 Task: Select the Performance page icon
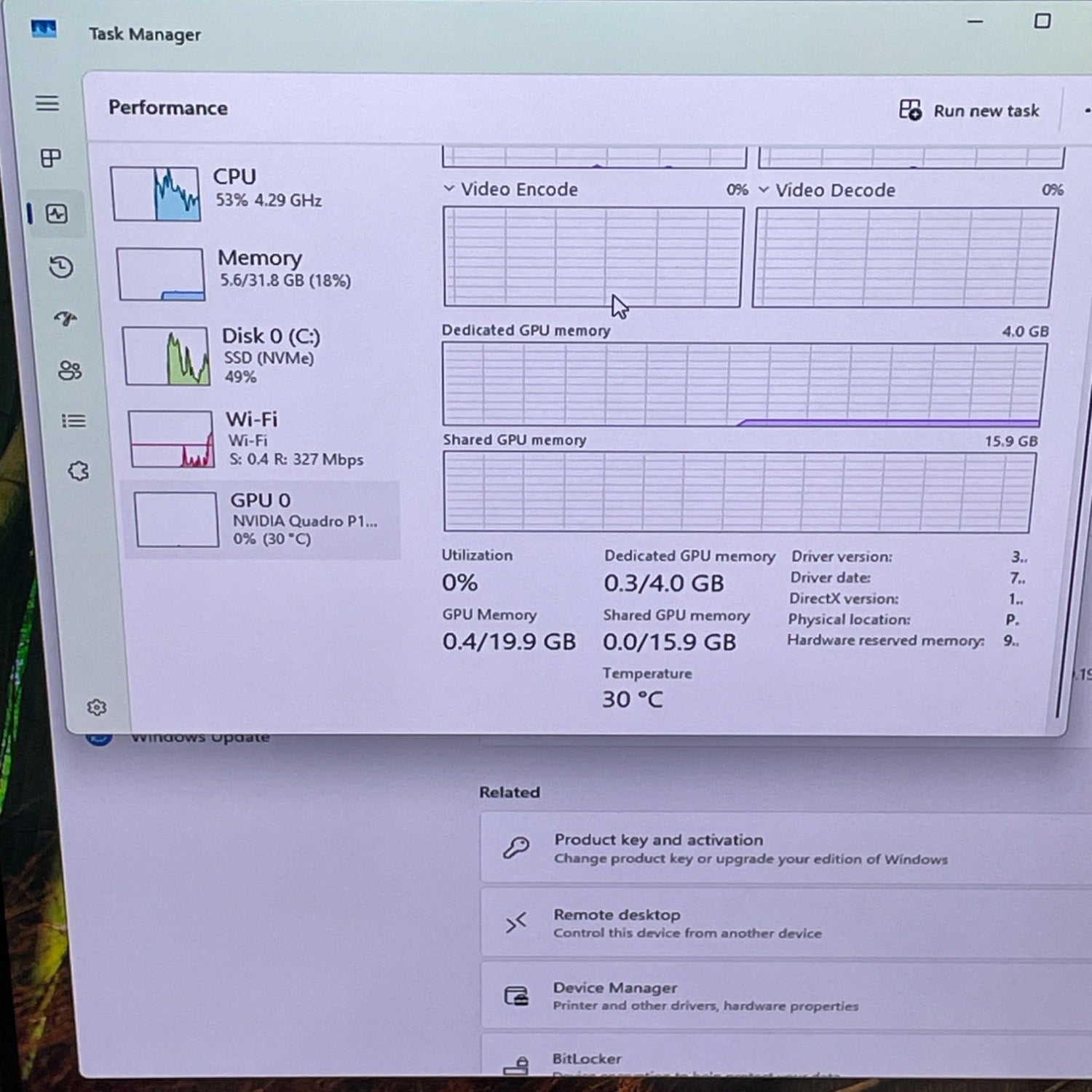click(x=57, y=213)
